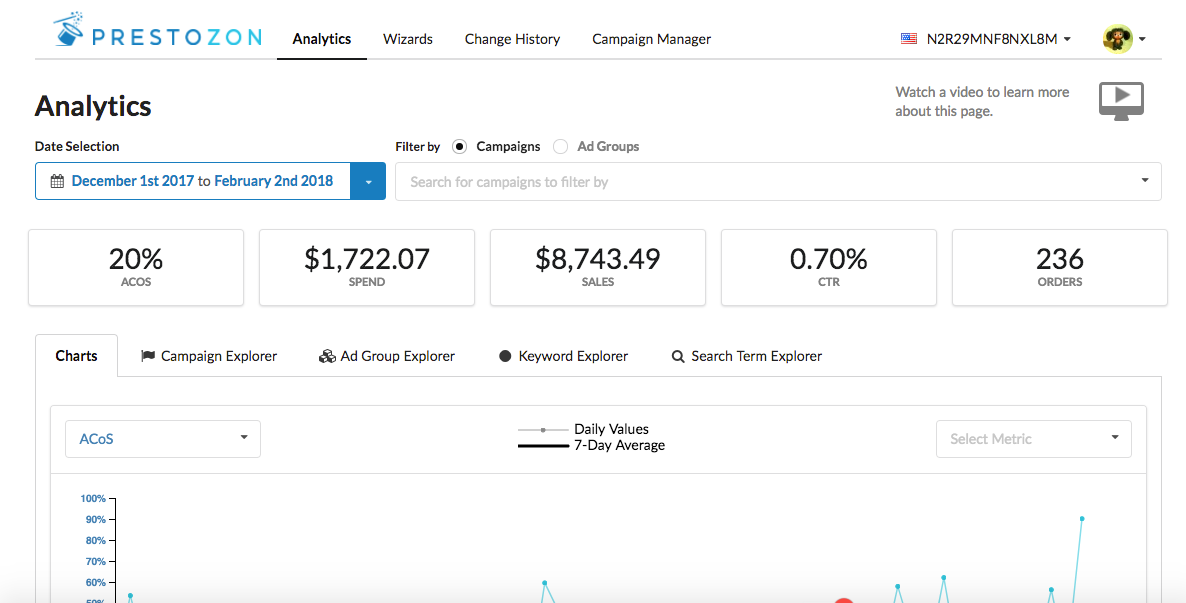Select the dot icon on Keyword Explorer tab
Viewport: 1186px width, 603px height.
[x=505, y=356]
